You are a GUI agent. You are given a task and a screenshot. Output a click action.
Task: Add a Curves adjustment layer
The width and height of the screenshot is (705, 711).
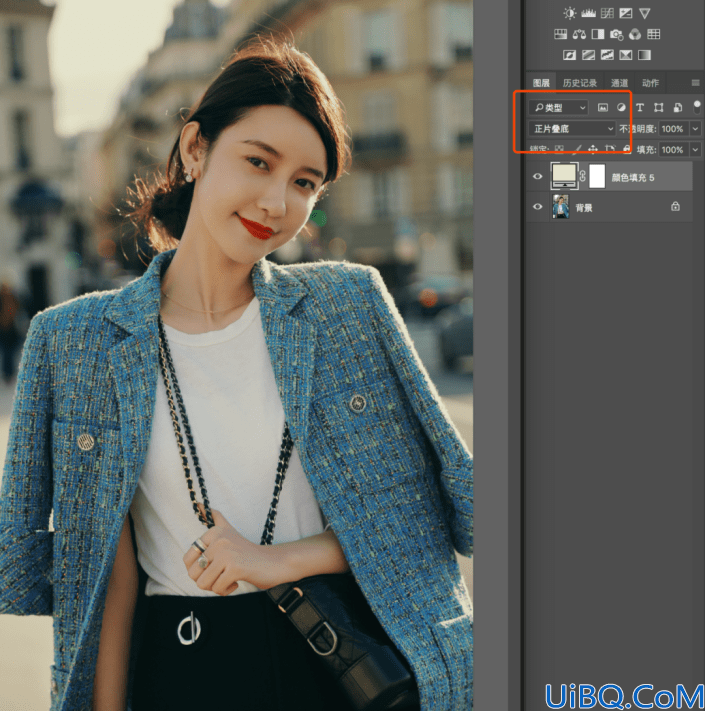pyautogui.click(x=607, y=13)
